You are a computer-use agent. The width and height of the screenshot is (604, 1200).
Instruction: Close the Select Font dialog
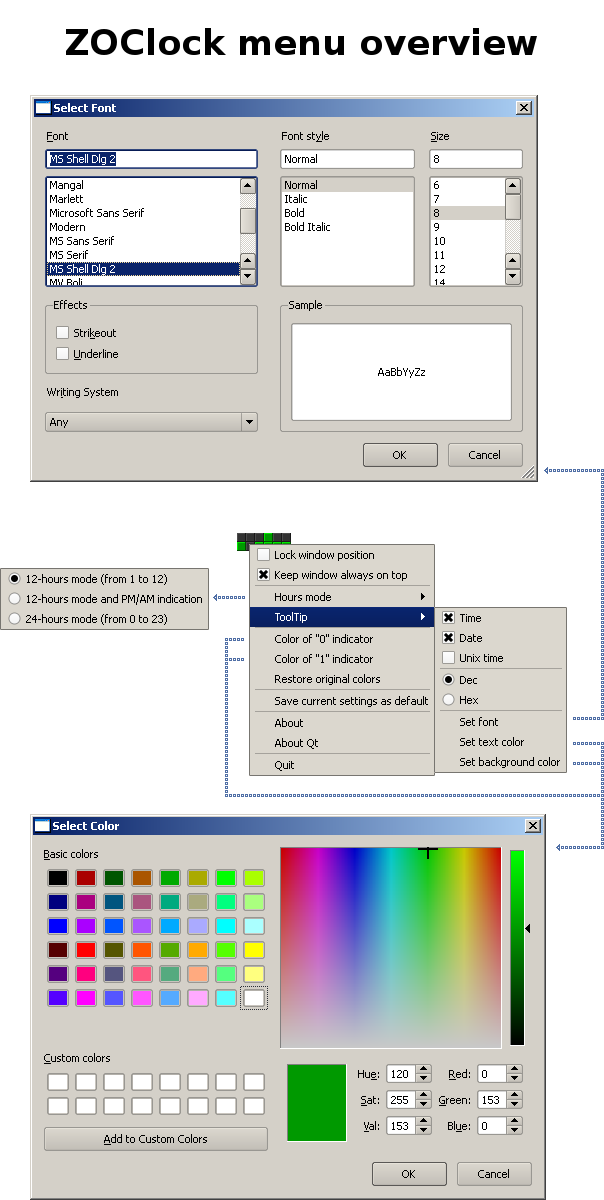point(523,107)
